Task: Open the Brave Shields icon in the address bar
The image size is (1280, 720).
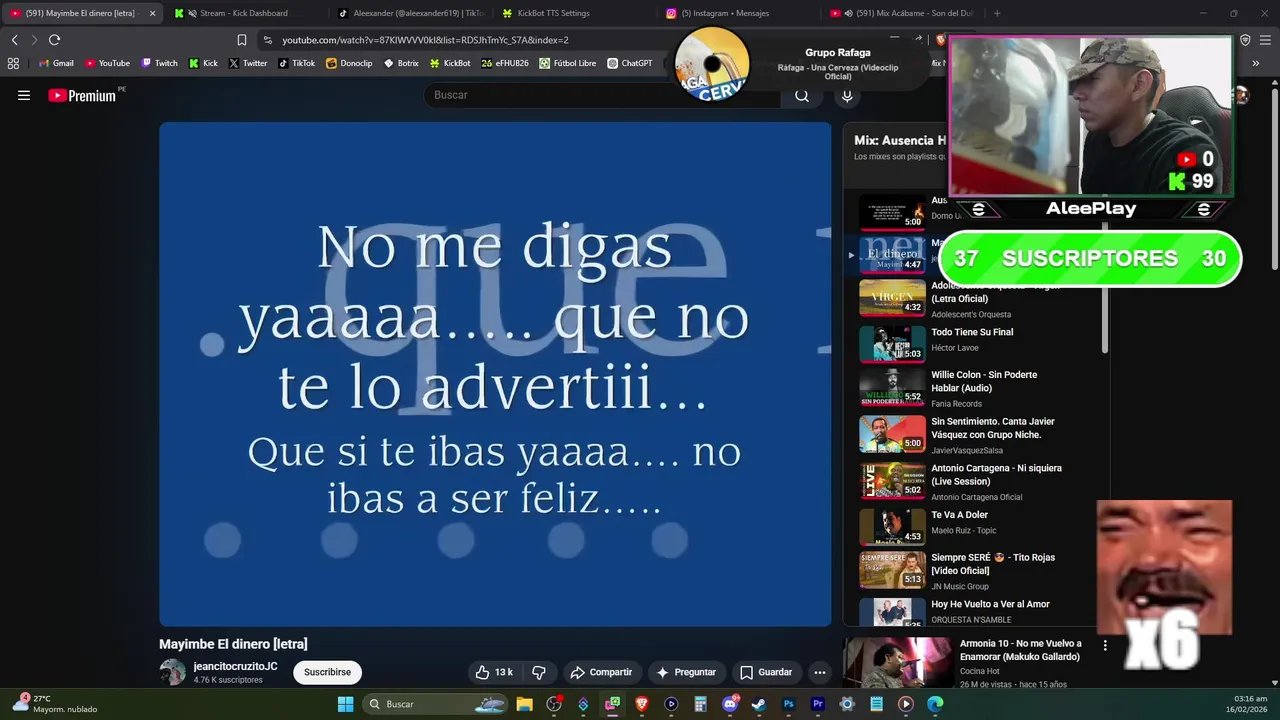Action: [940, 40]
